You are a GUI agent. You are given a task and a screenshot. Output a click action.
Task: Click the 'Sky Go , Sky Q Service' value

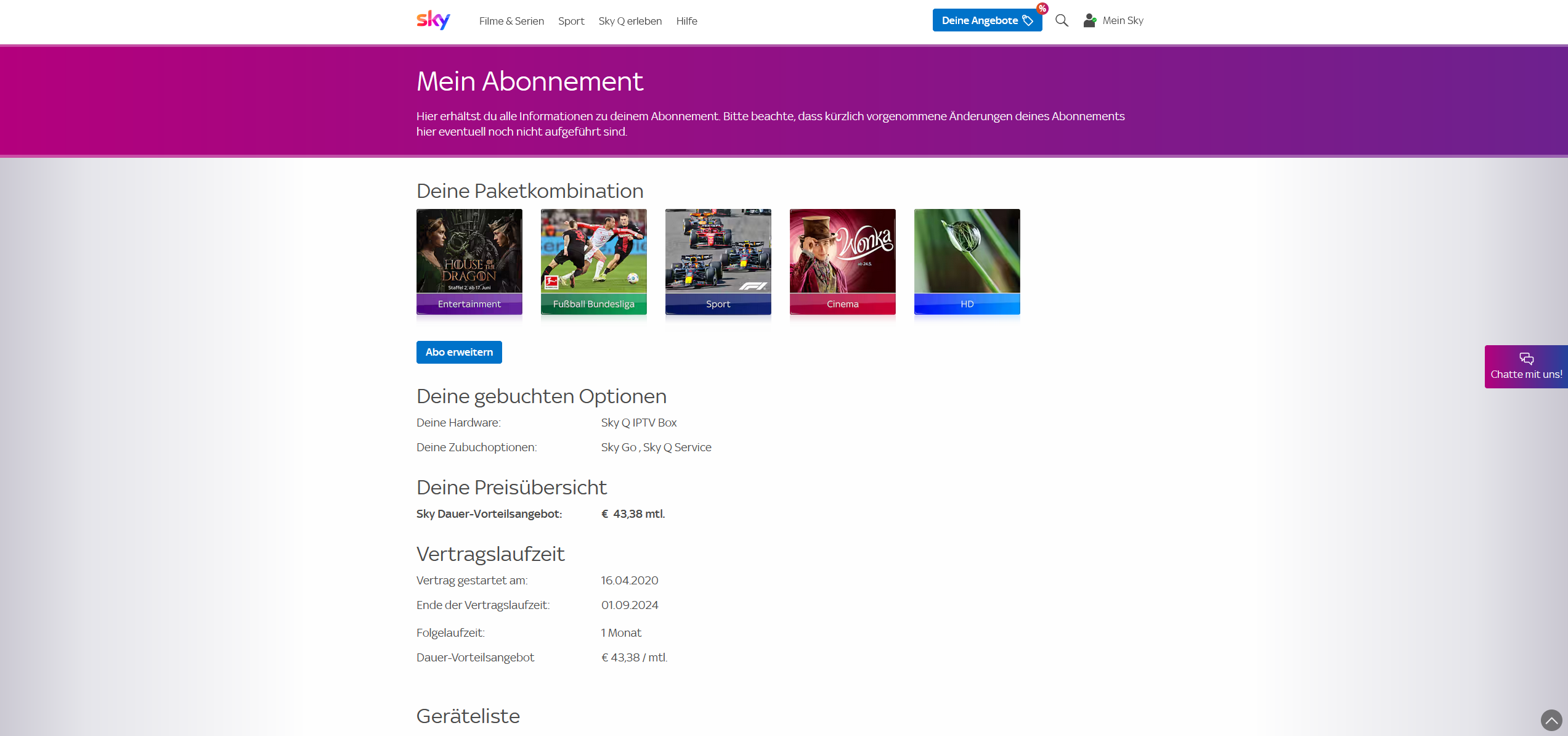point(656,448)
